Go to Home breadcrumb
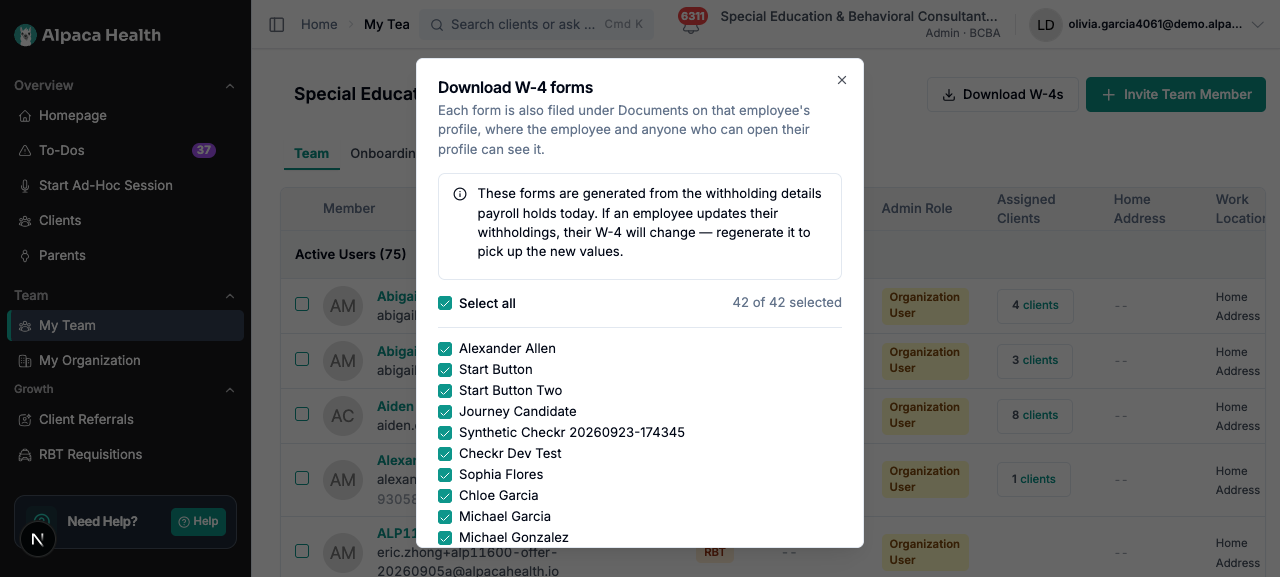 point(319,24)
